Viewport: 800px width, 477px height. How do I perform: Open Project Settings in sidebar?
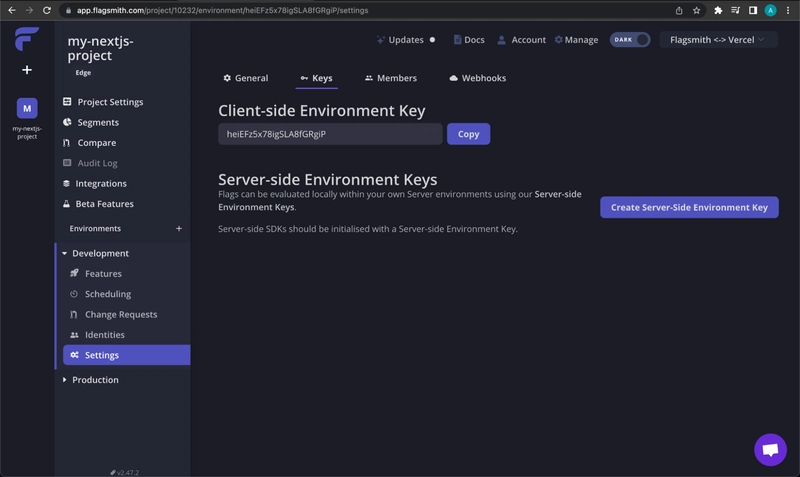103,102
